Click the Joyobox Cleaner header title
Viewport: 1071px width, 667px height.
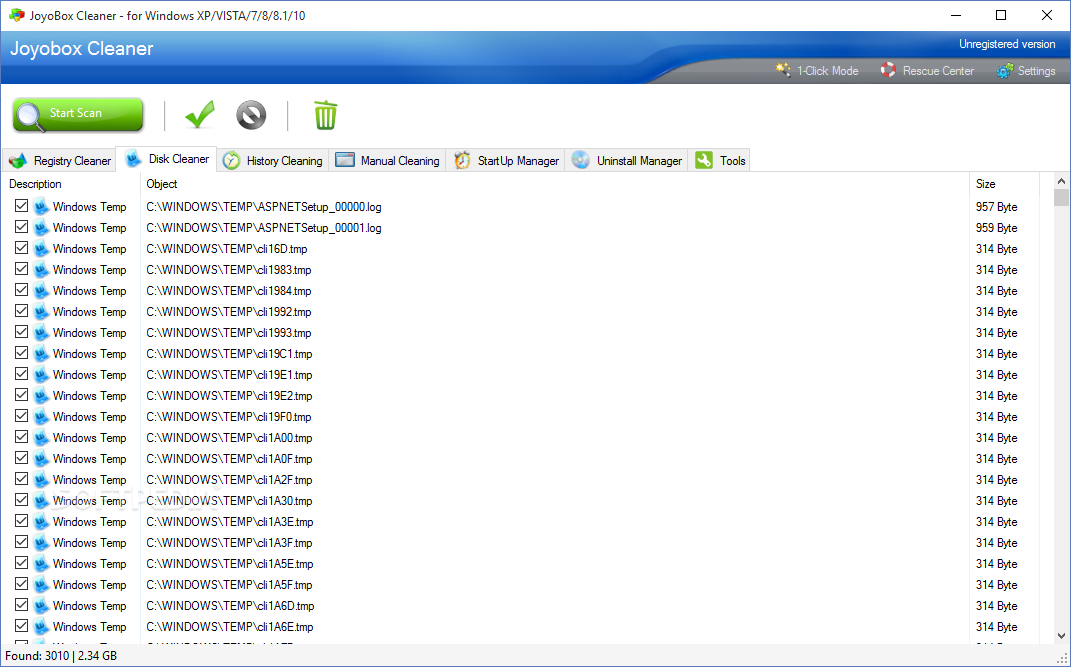click(x=81, y=48)
